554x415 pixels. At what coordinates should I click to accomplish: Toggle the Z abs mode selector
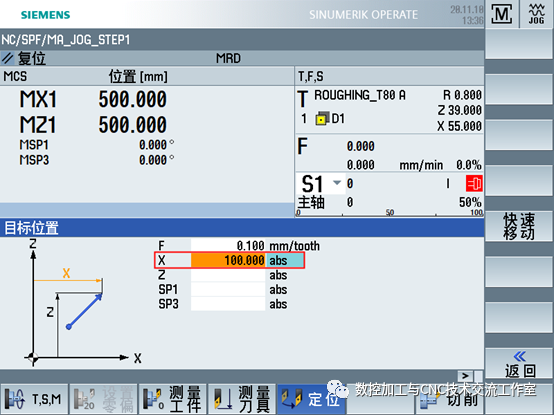(278, 275)
